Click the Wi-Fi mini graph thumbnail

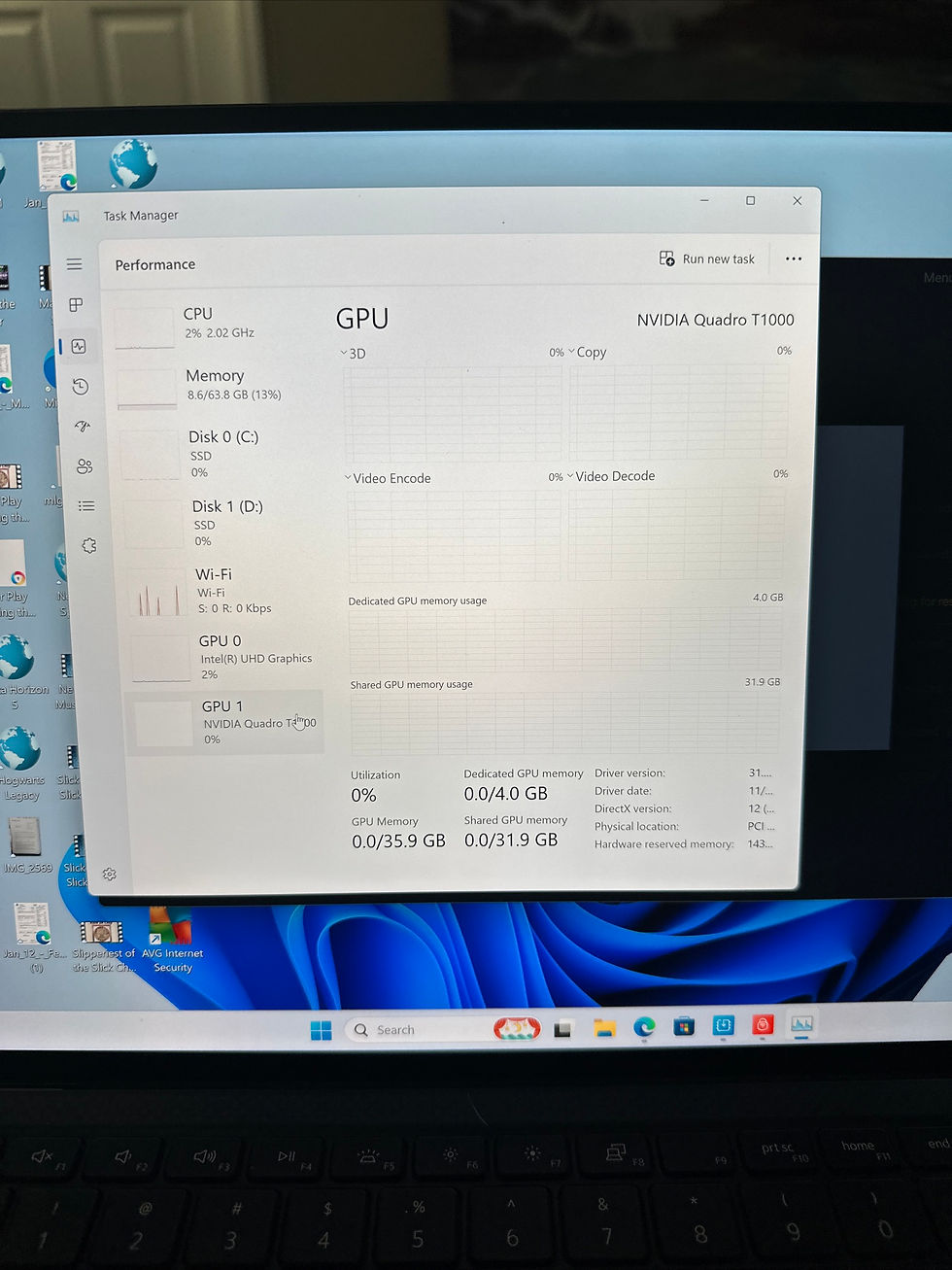pos(156,592)
